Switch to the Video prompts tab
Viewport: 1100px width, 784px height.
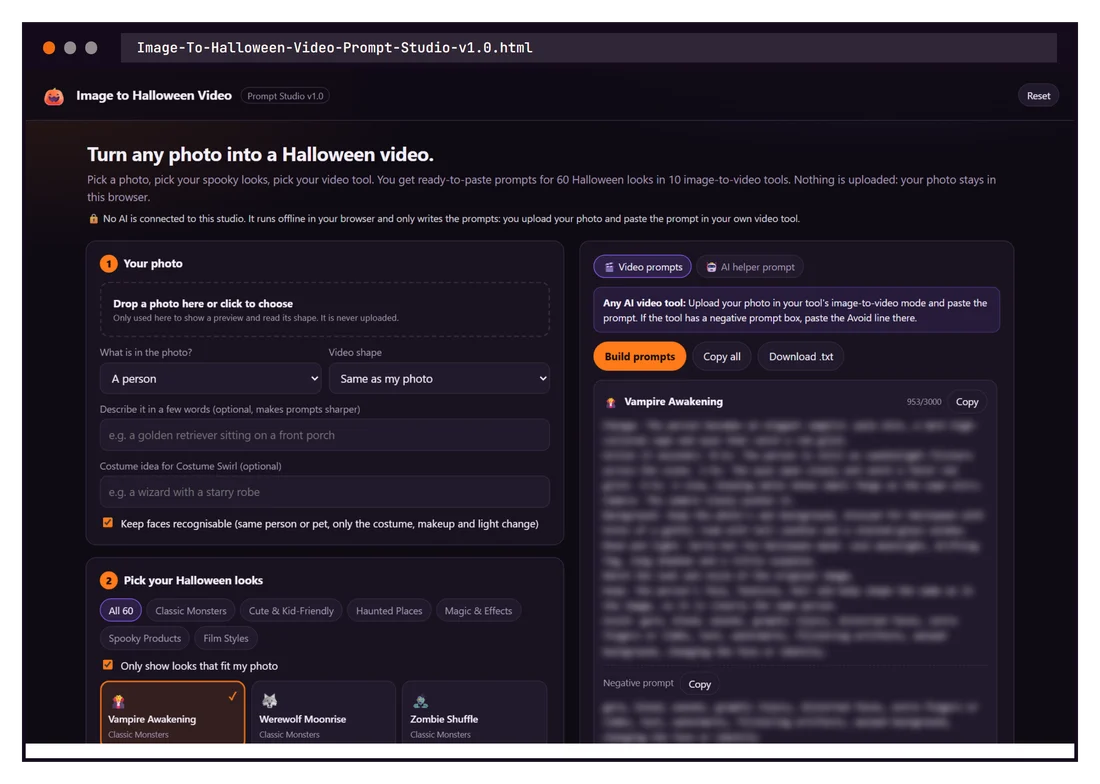(x=643, y=267)
